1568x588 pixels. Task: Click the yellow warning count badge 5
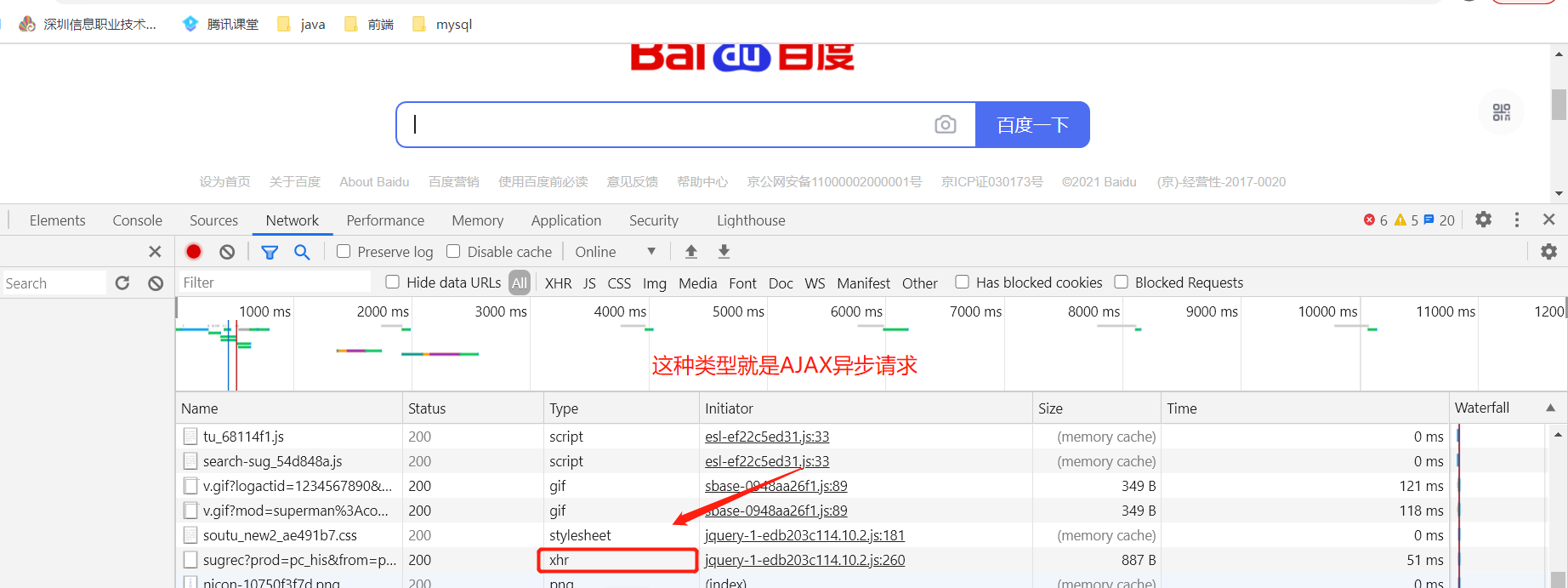(1406, 220)
